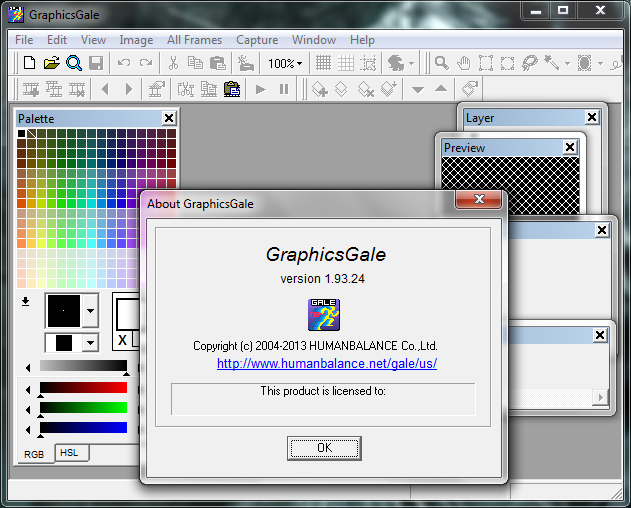Open the File menu

(x=24, y=40)
